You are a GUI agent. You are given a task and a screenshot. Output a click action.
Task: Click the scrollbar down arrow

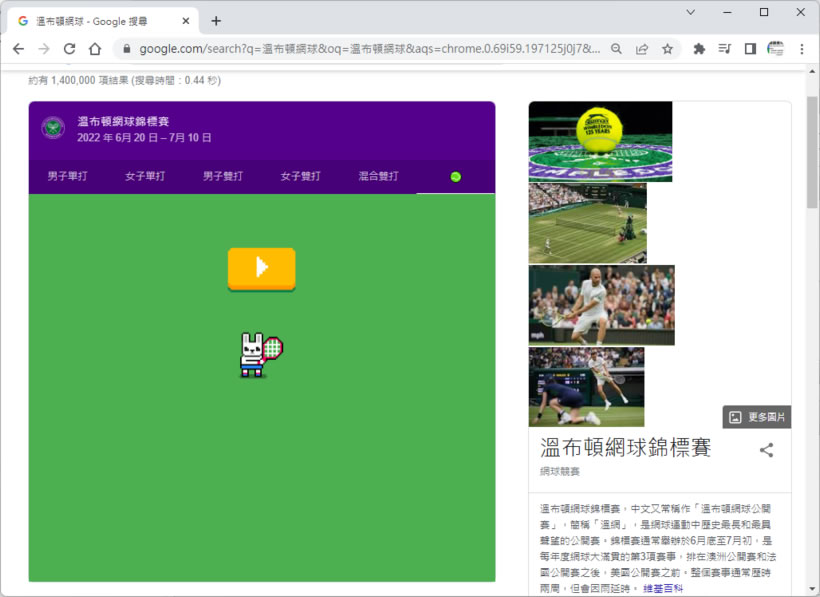812,589
